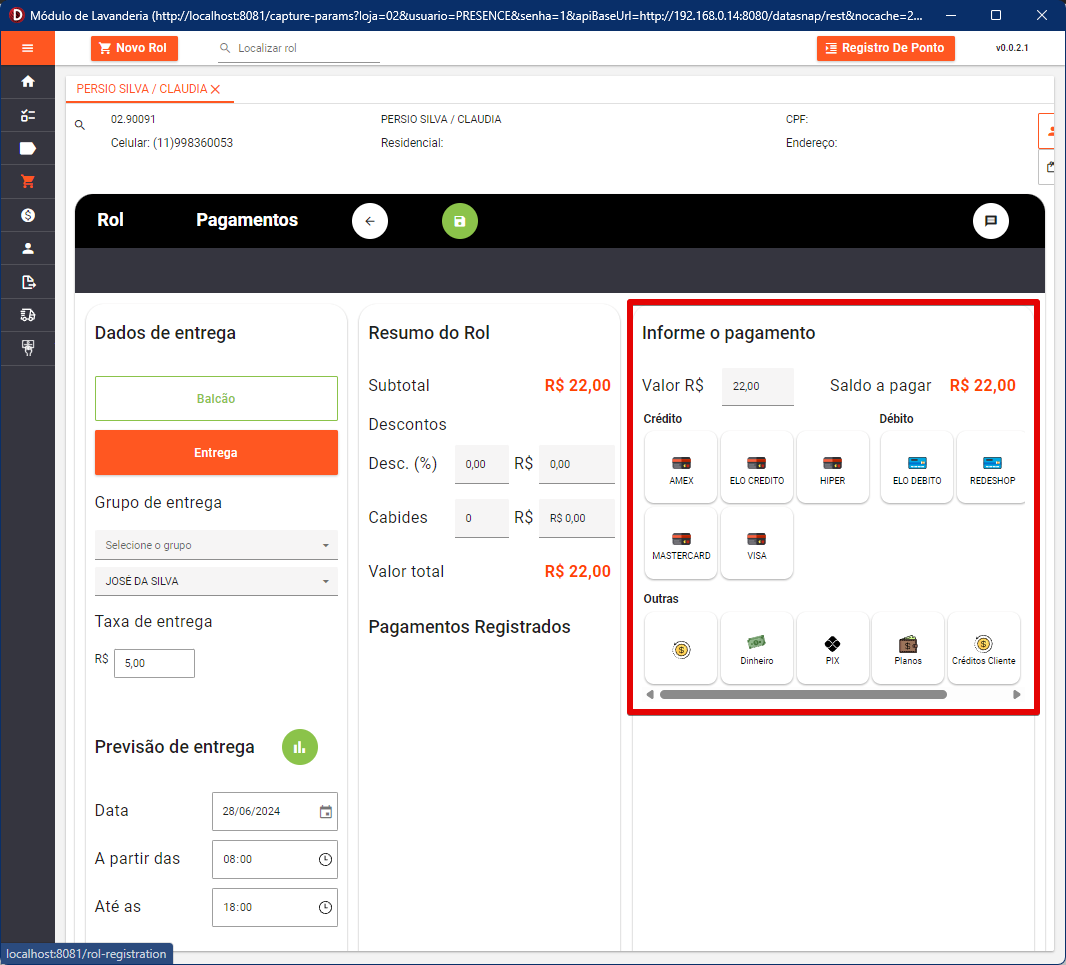The width and height of the screenshot is (1066, 965).
Task: Open the document export sidebar icon
Action: 27,282
